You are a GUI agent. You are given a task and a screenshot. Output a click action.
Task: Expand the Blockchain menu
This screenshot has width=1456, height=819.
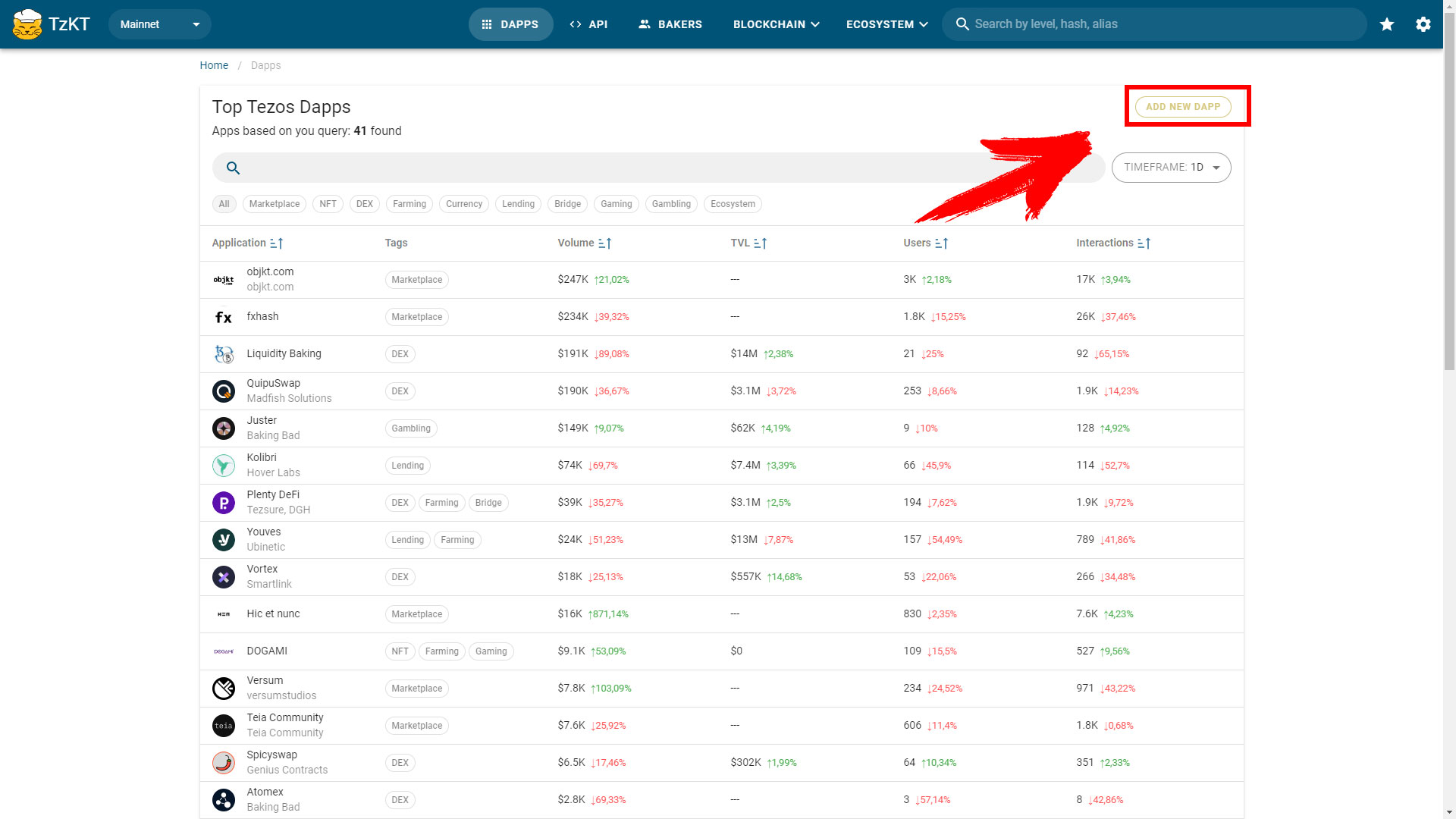click(x=776, y=24)
